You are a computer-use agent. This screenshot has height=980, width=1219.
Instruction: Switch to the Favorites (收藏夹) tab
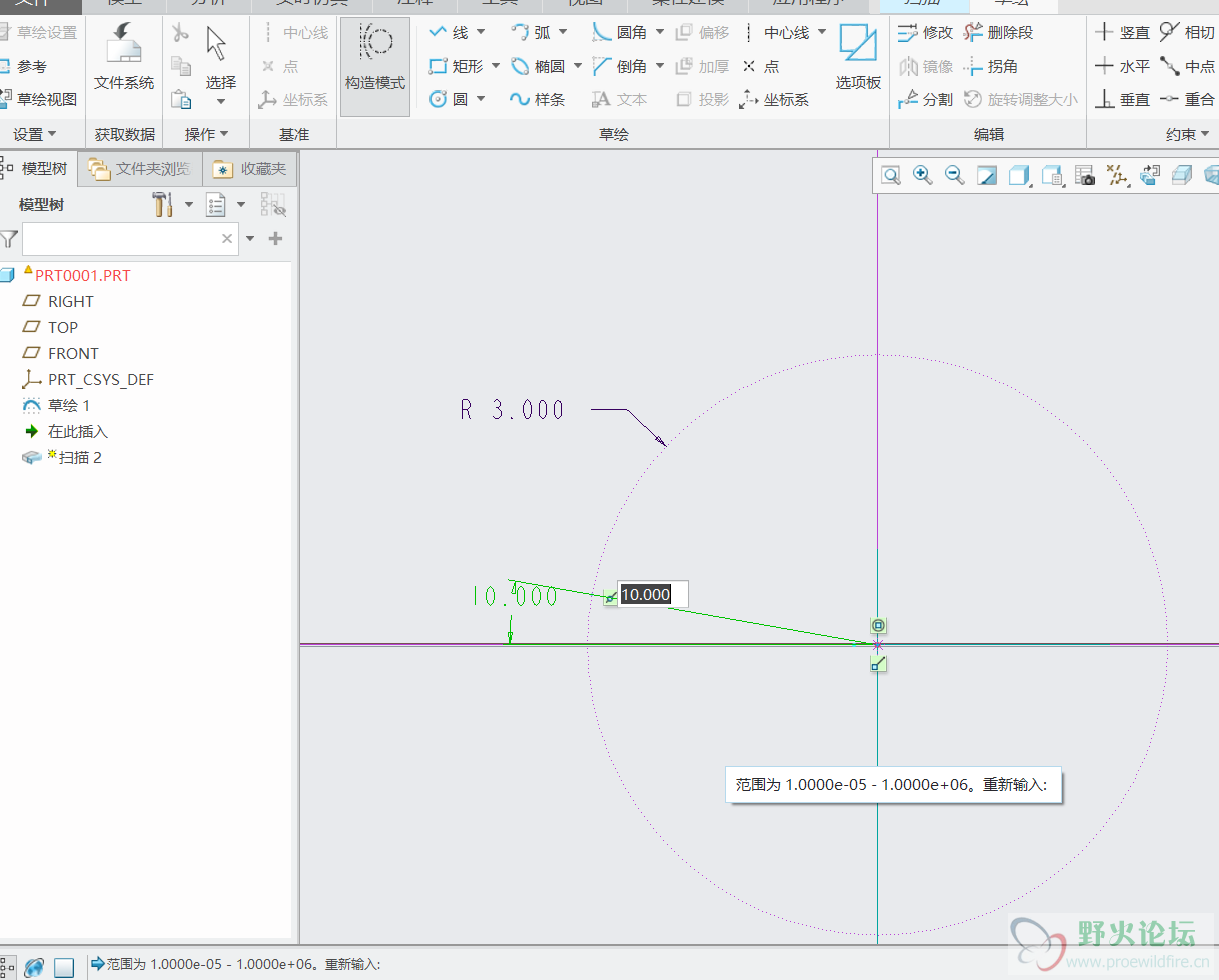tap(250, 169)
